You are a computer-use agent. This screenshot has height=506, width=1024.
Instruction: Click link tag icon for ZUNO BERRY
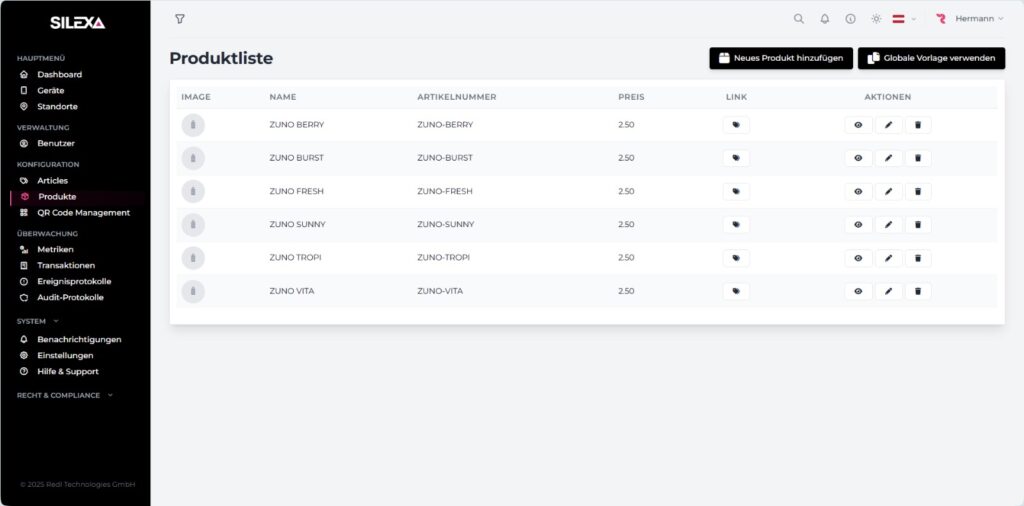tap(736, 125)
